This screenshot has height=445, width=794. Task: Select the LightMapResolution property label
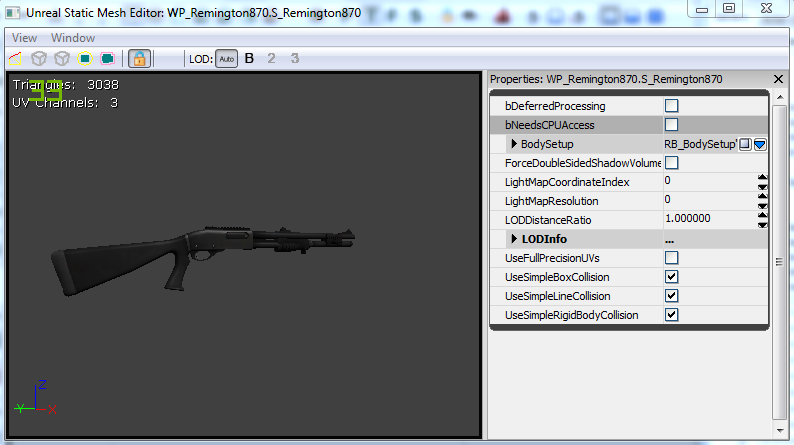[x=551, y=201]
